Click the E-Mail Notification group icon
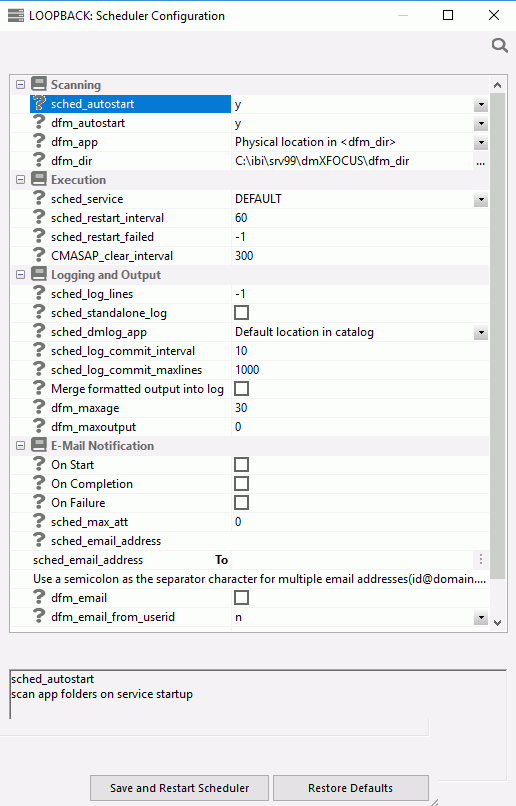The width and height of the screenshot is (516, 806). 39,445
